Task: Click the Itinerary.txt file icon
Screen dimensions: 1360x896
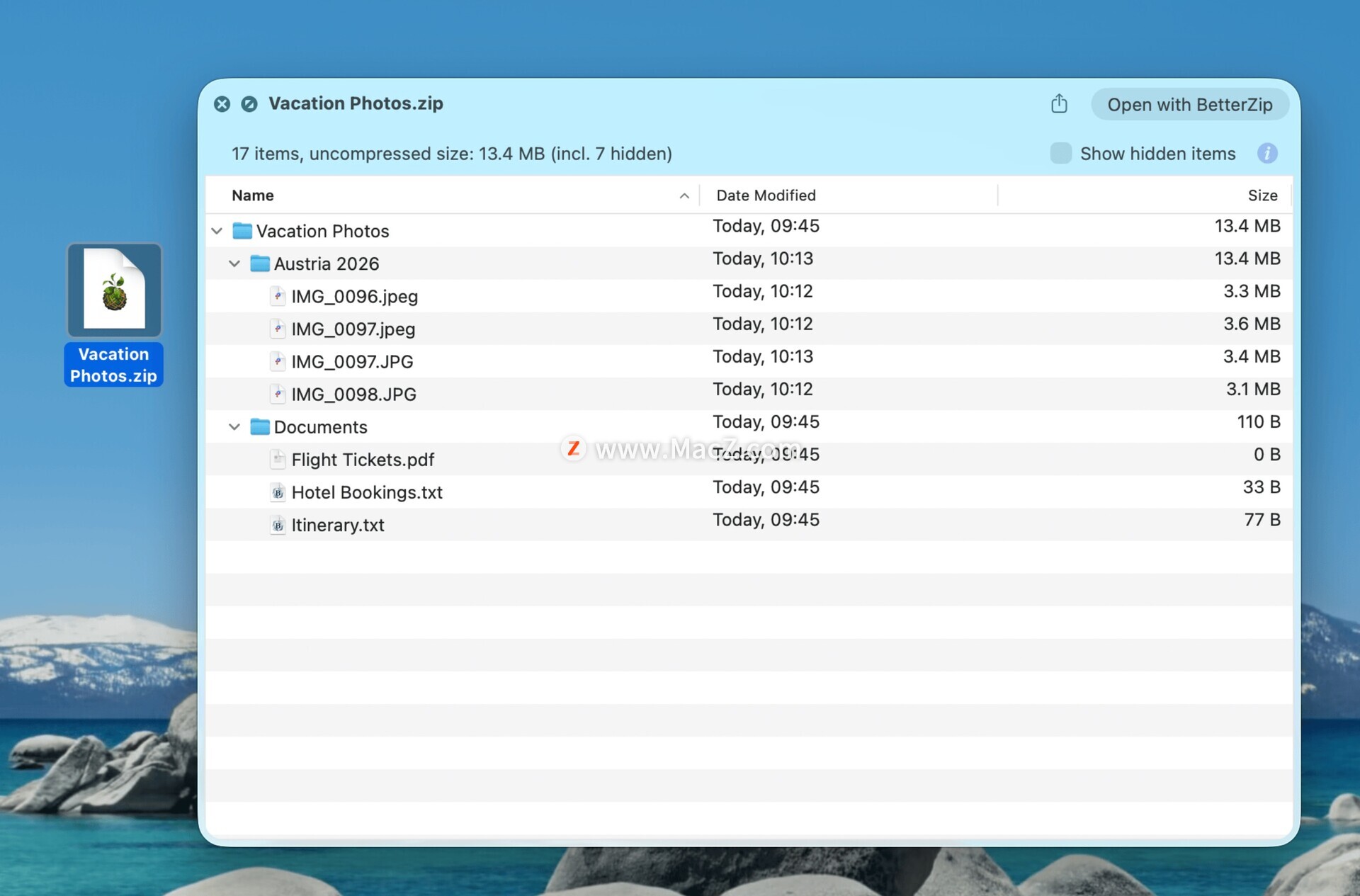Action: (278, 525)
